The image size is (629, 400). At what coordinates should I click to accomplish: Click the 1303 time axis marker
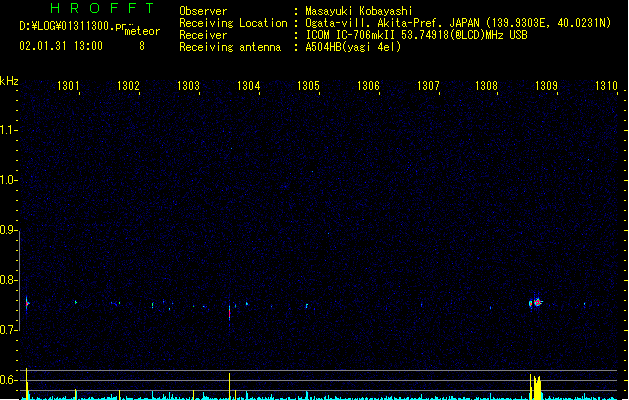(188, 86)
